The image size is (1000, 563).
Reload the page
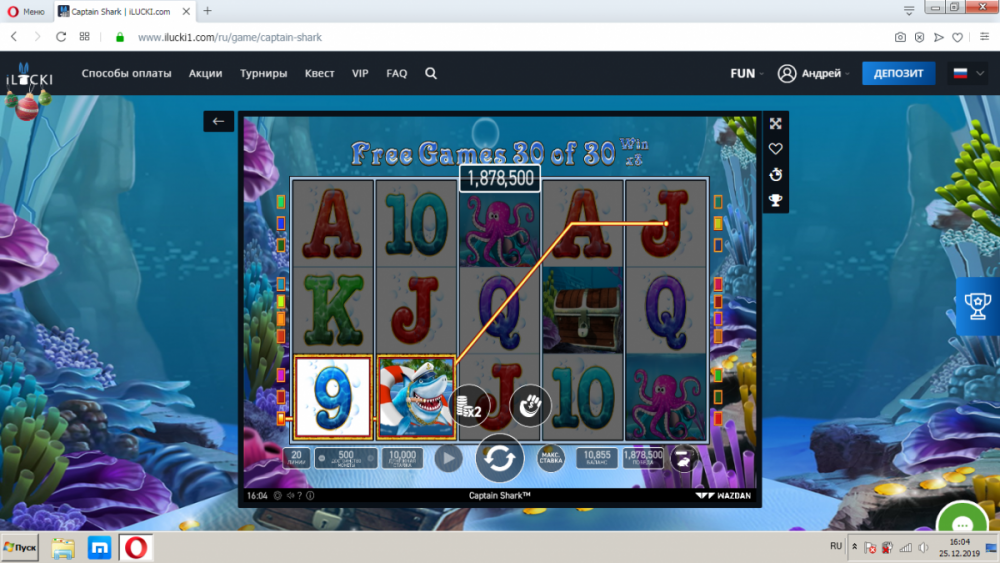point(61,37)
